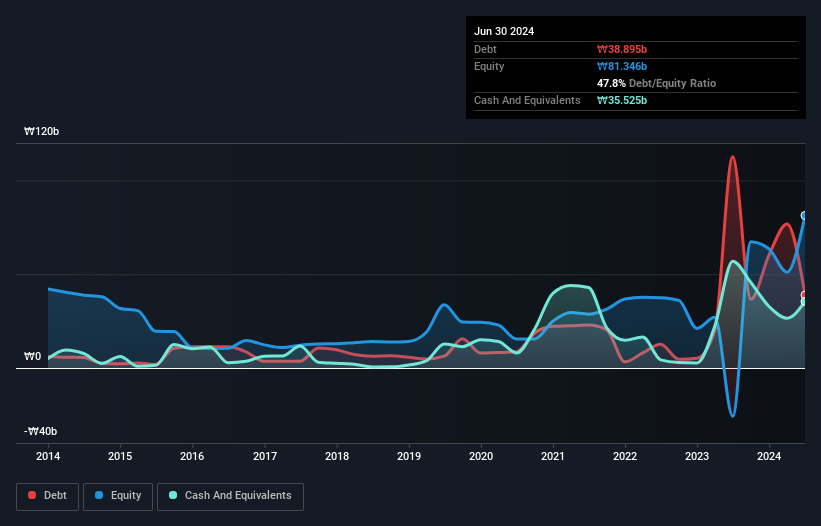Viewport: 821px width, 526px height.
Task: Toggle Cash And Equivalents legend button
Action: click(x=230, y=496)
